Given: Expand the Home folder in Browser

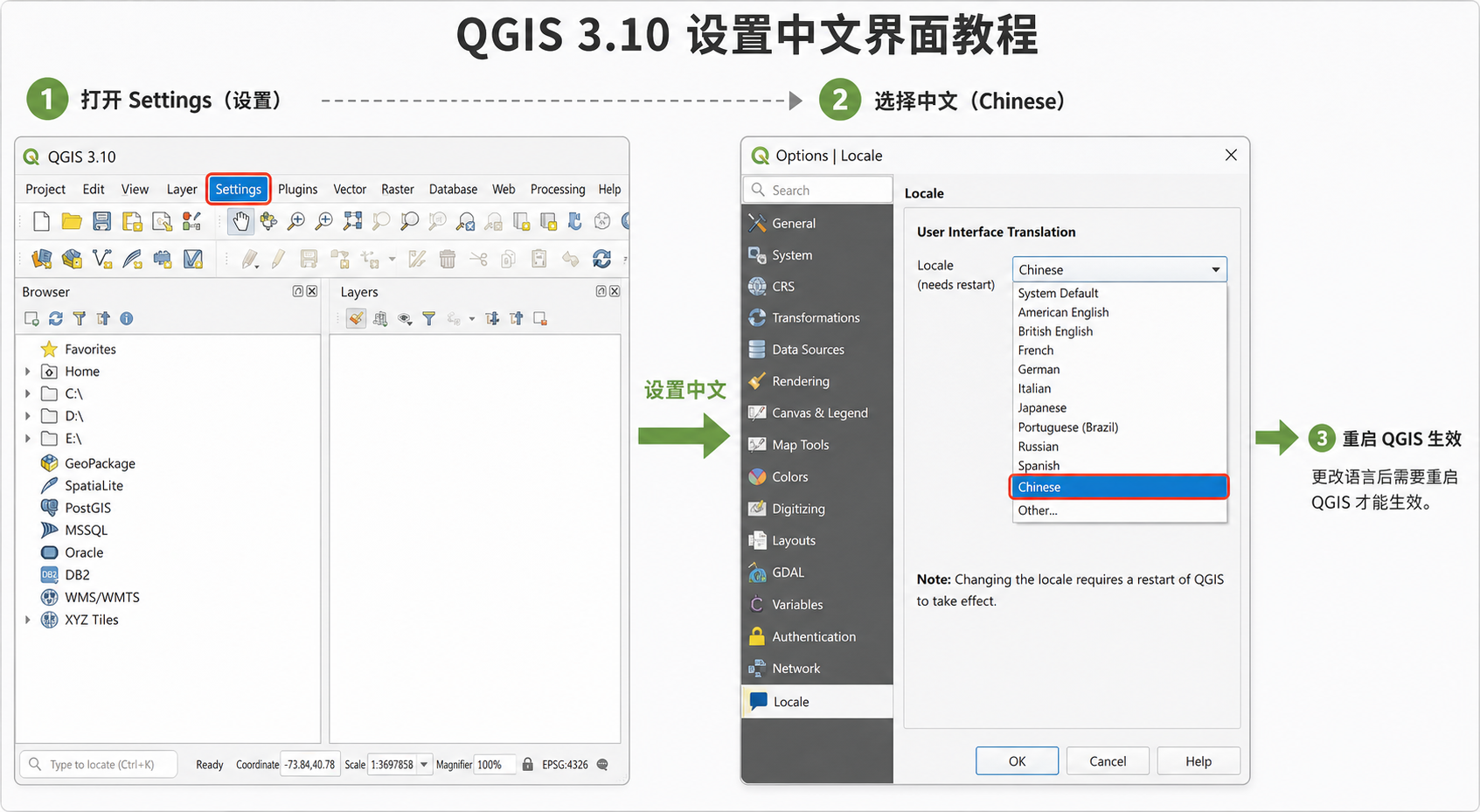Looking at the screenshot, I should [x=28, y=371].
